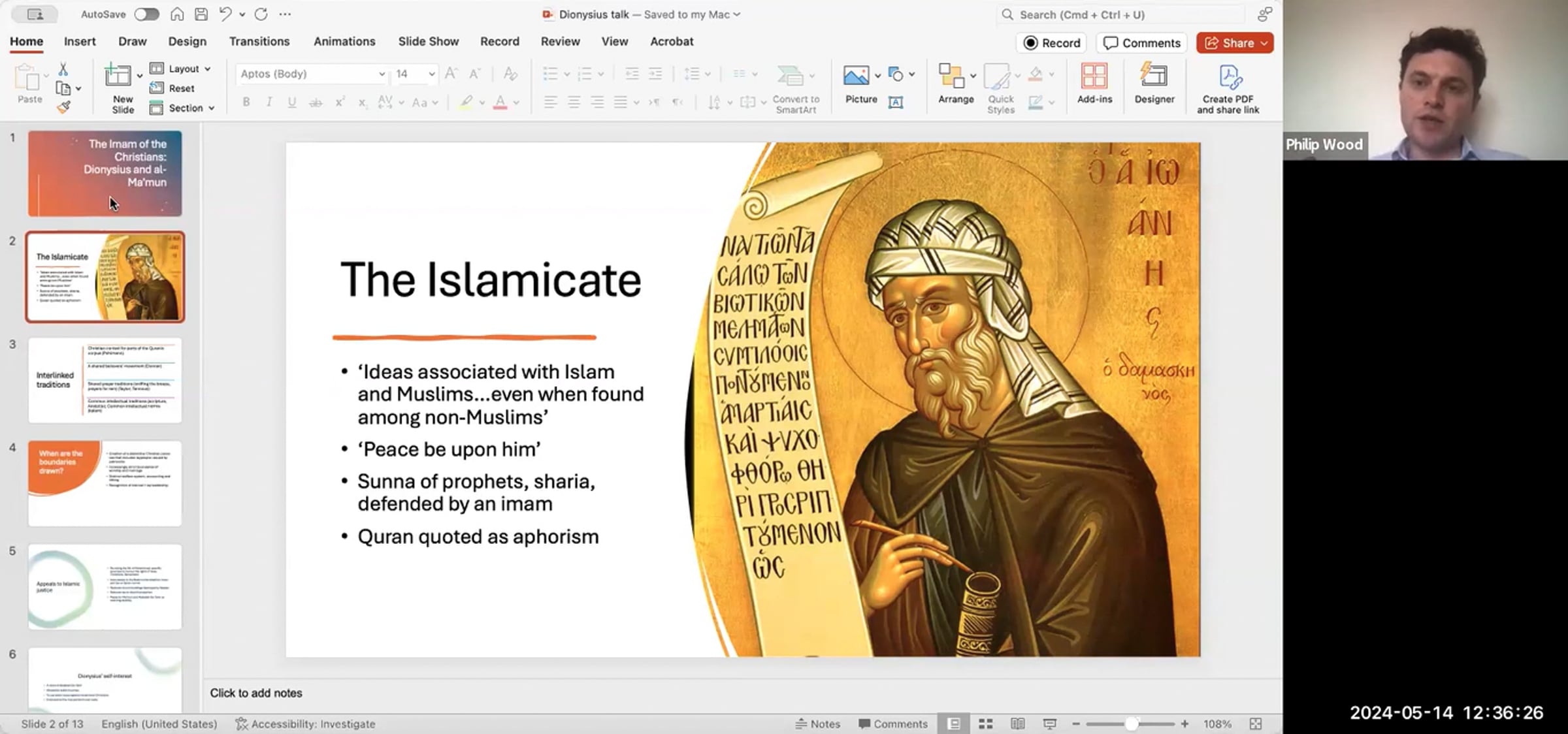Expand the Section dropdown
This screenshot has width=1568, height=734.
click(x=212, y=108)
